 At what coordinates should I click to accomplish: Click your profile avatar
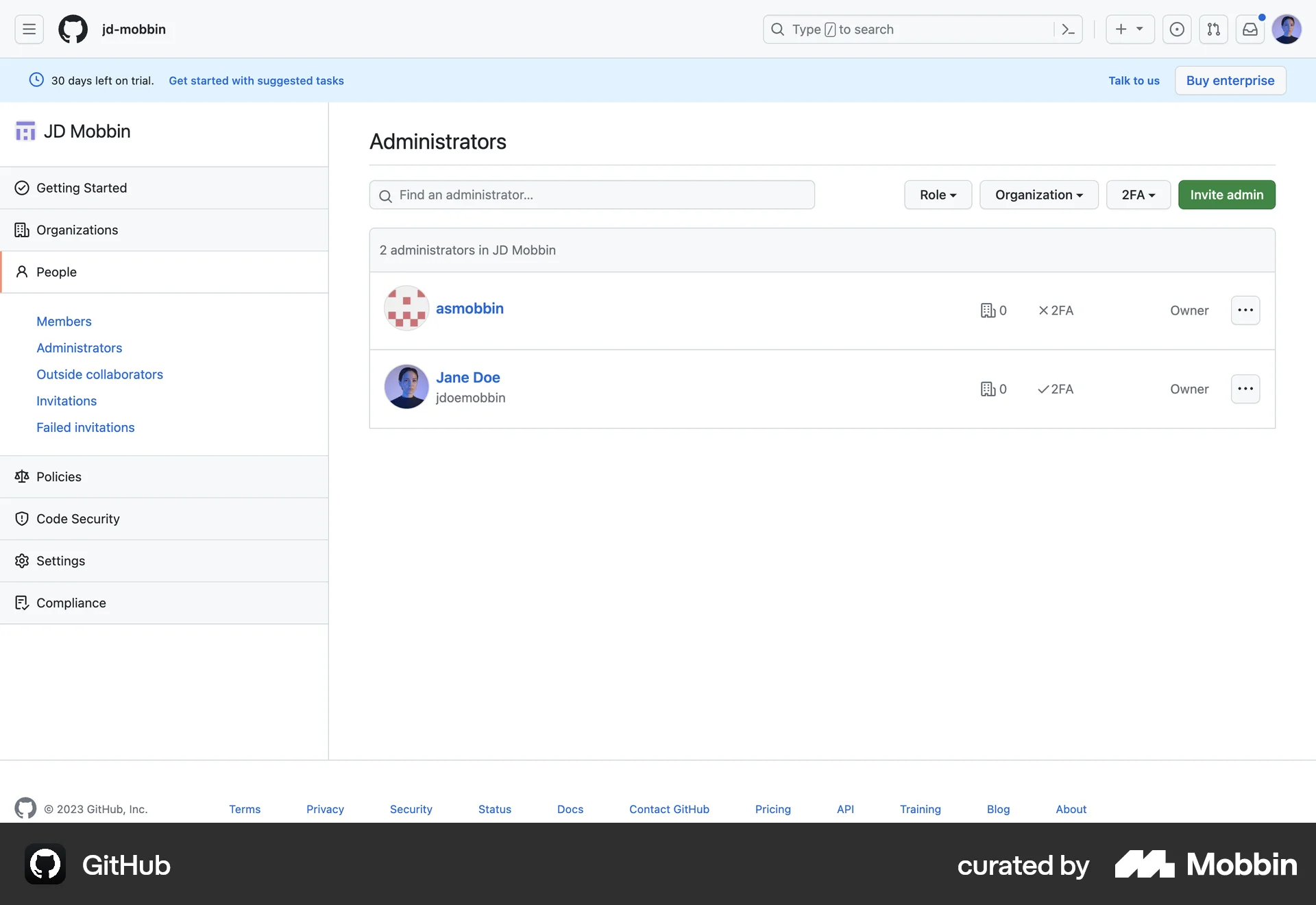coord(1287,29)
